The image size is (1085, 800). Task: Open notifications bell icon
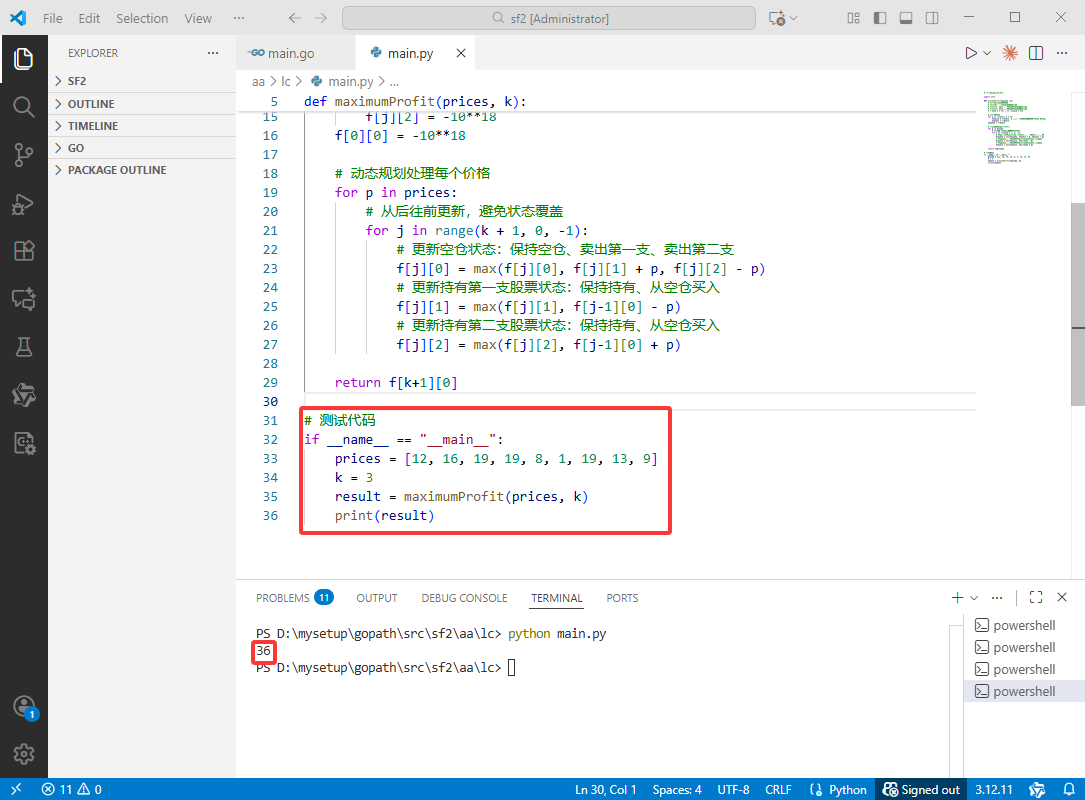(x=1069, y=789)
